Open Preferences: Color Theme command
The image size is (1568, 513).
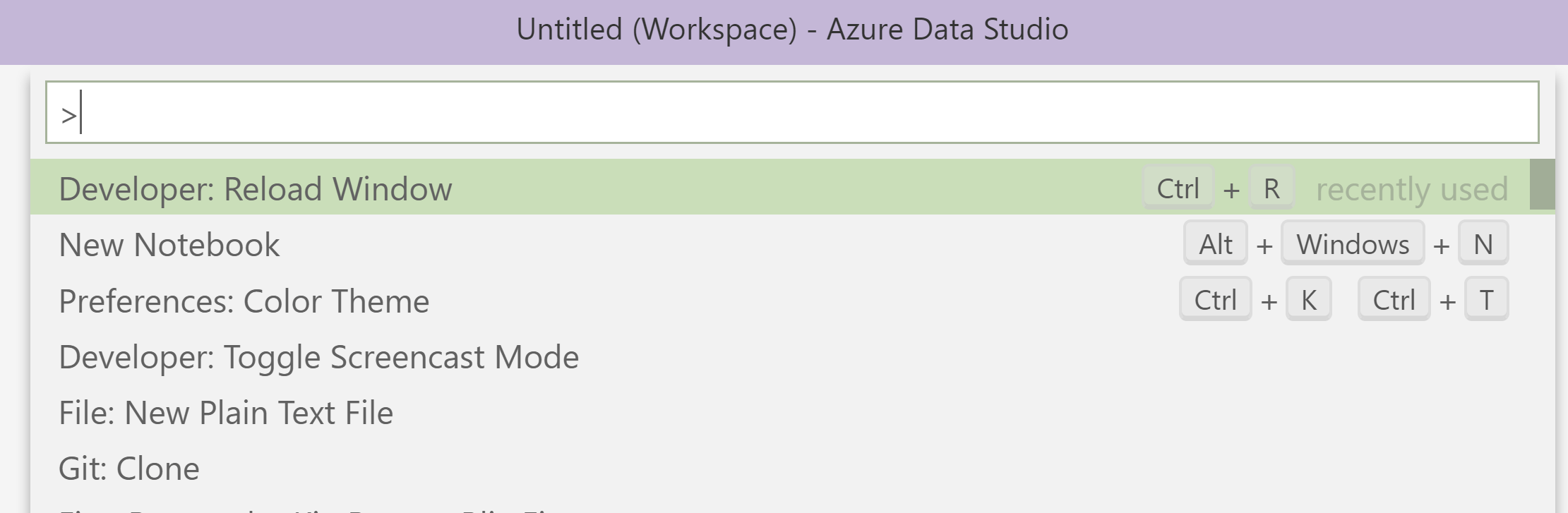coord(244,301)
